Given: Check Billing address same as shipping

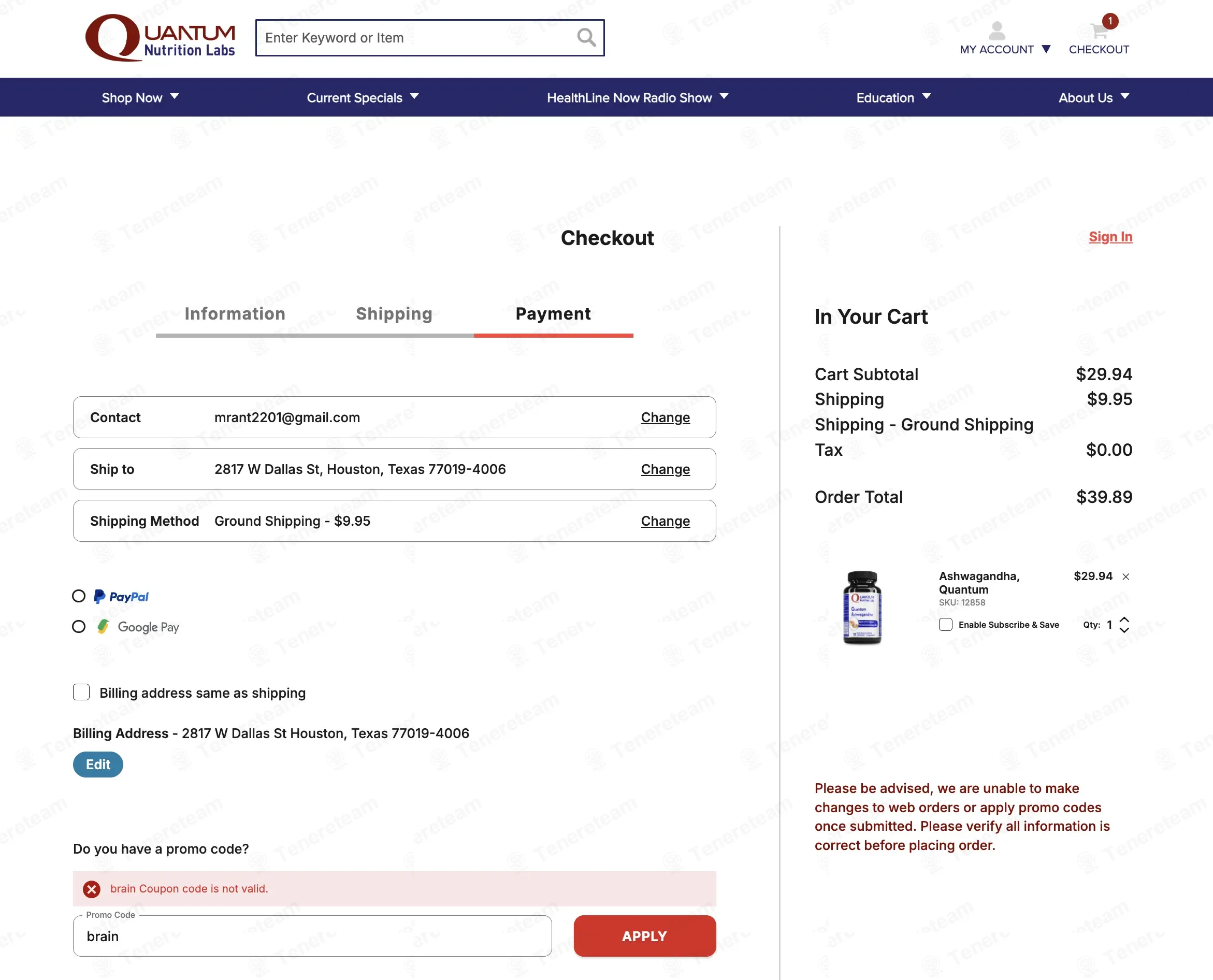Looking at the screenshot, I should click(x=81, y=692).
